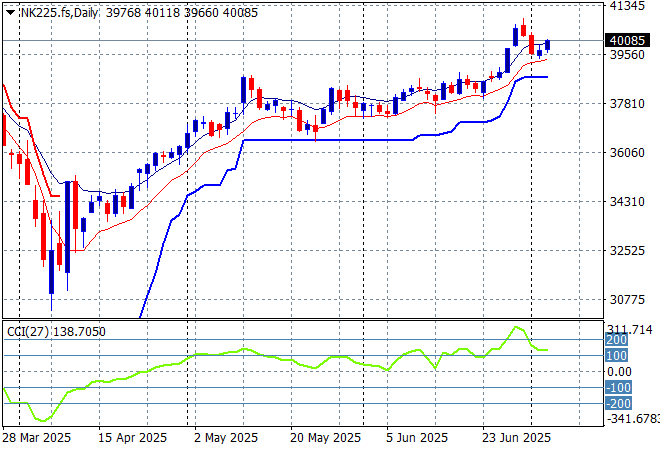Click the 41345 price axis label
Screen dimensions: 660x450
[627, 6]
